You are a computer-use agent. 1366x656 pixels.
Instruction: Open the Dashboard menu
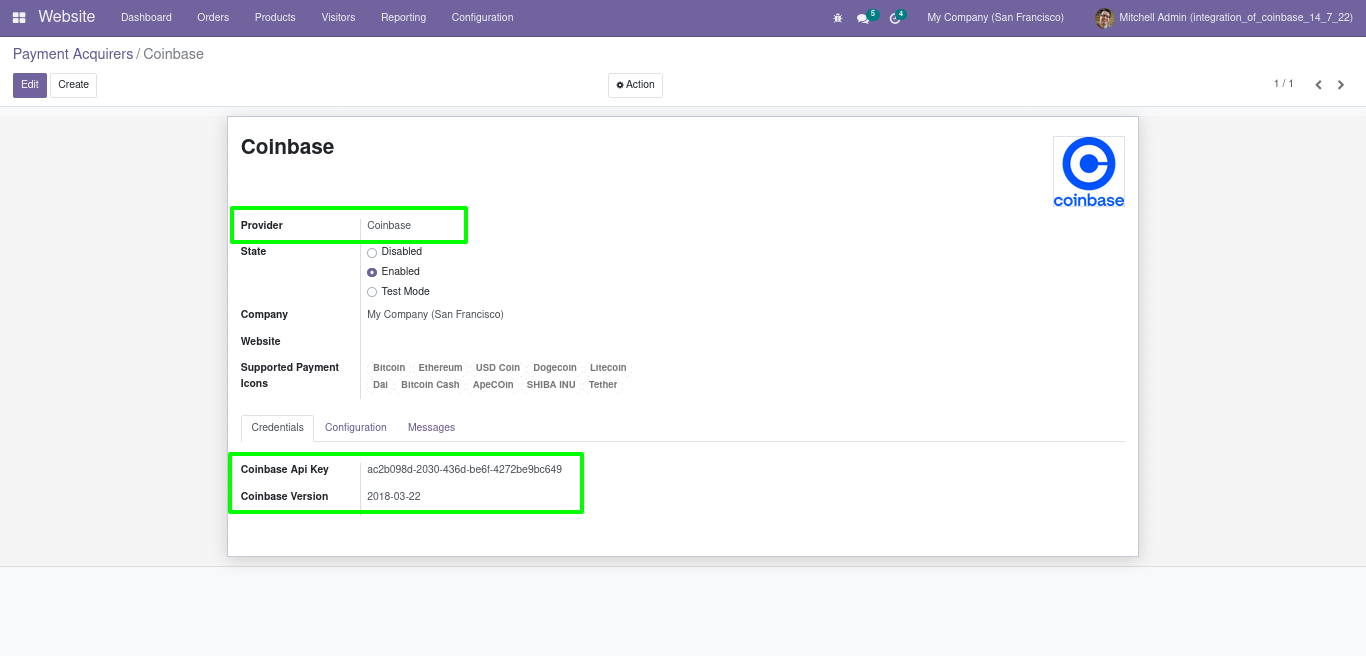click(146, 18)
